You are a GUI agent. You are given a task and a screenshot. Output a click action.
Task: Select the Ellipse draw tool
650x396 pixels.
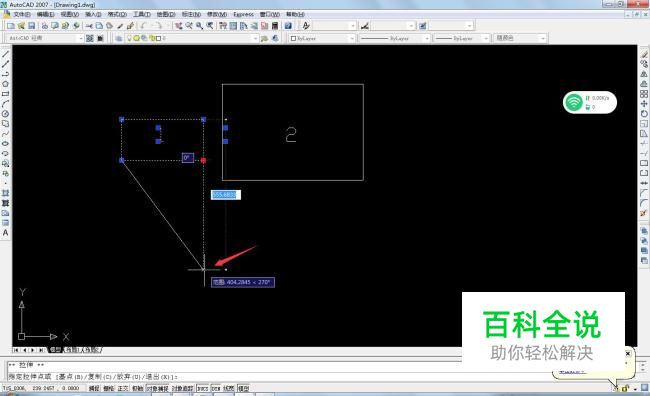[x=5, y=143]
